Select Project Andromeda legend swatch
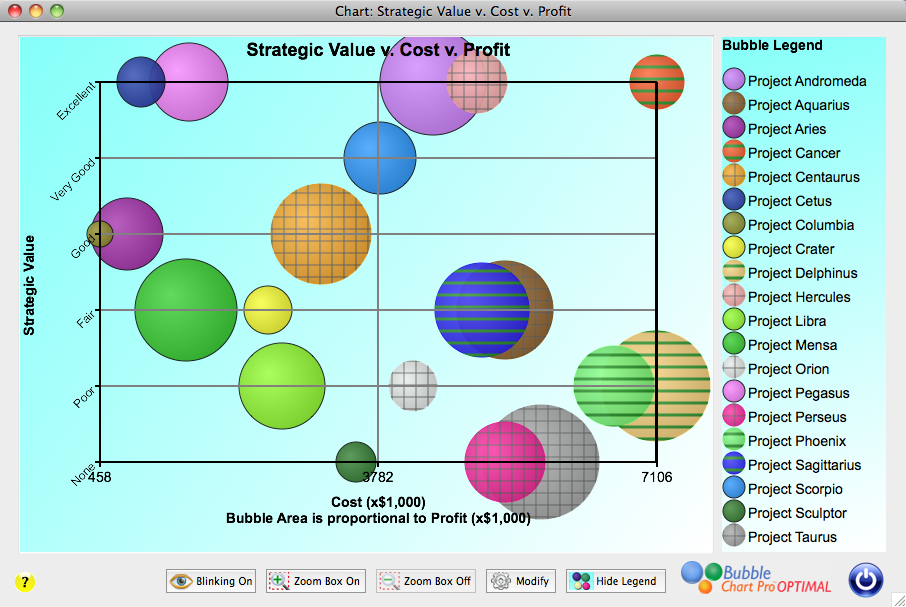Screen dimensions: 906x607 [734, 81]
